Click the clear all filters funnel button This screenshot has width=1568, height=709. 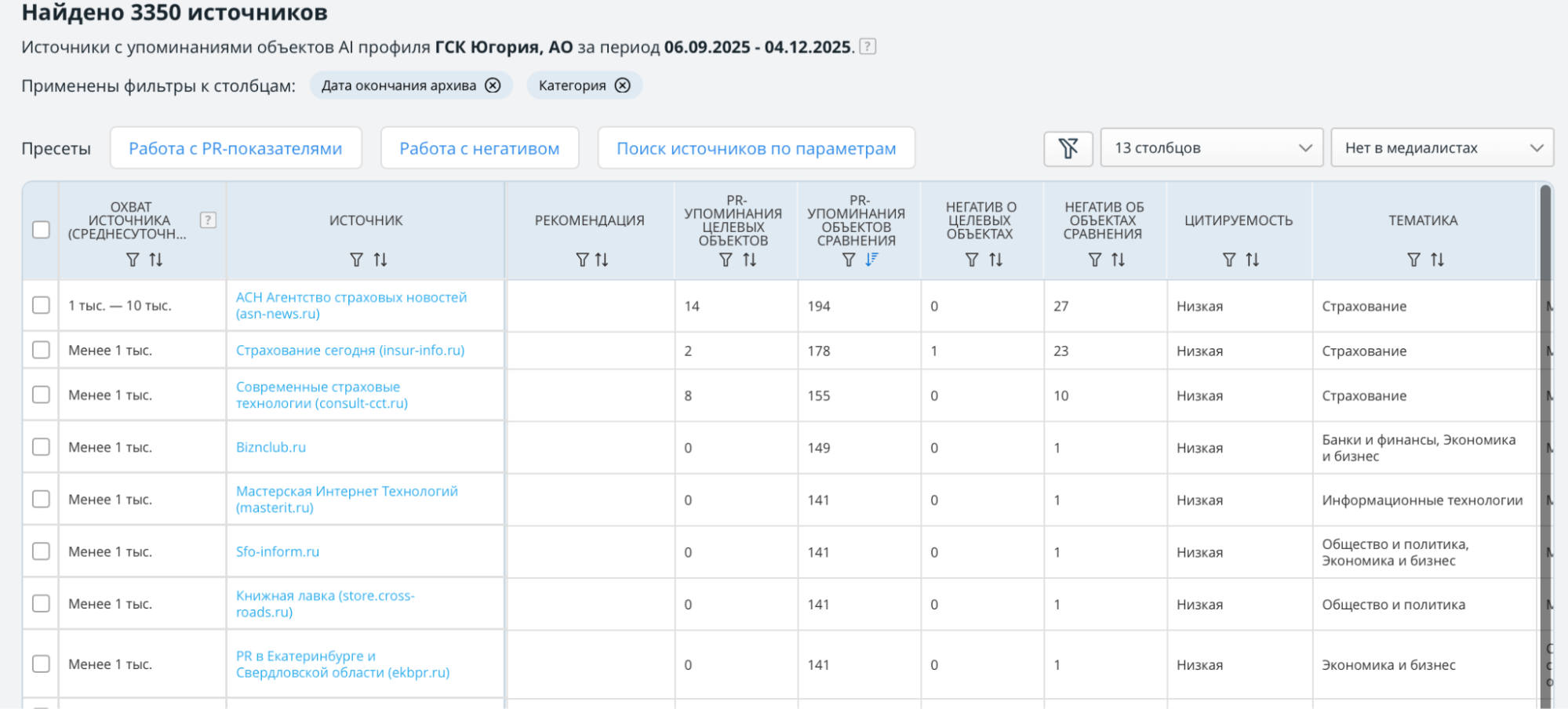(1068, 148)
